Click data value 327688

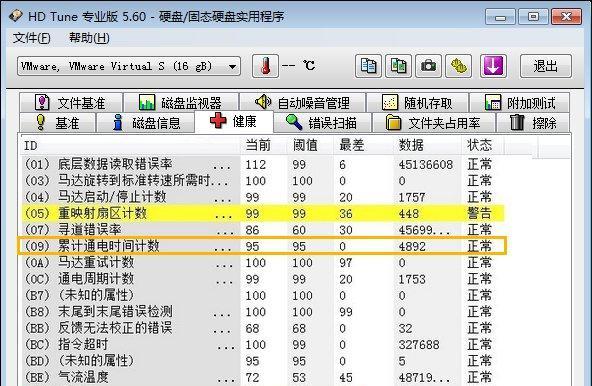[419, 345]
